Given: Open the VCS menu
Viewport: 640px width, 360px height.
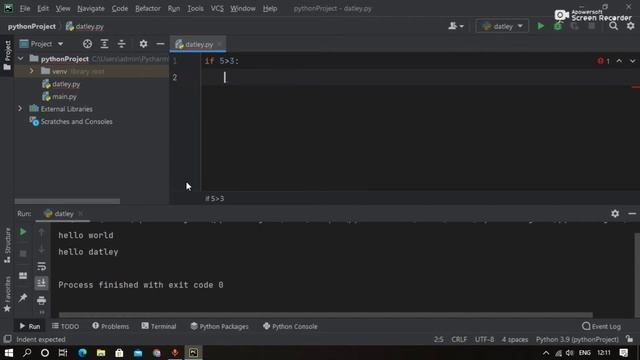Looking at the screenshot, I should click(x=217, y=8).
